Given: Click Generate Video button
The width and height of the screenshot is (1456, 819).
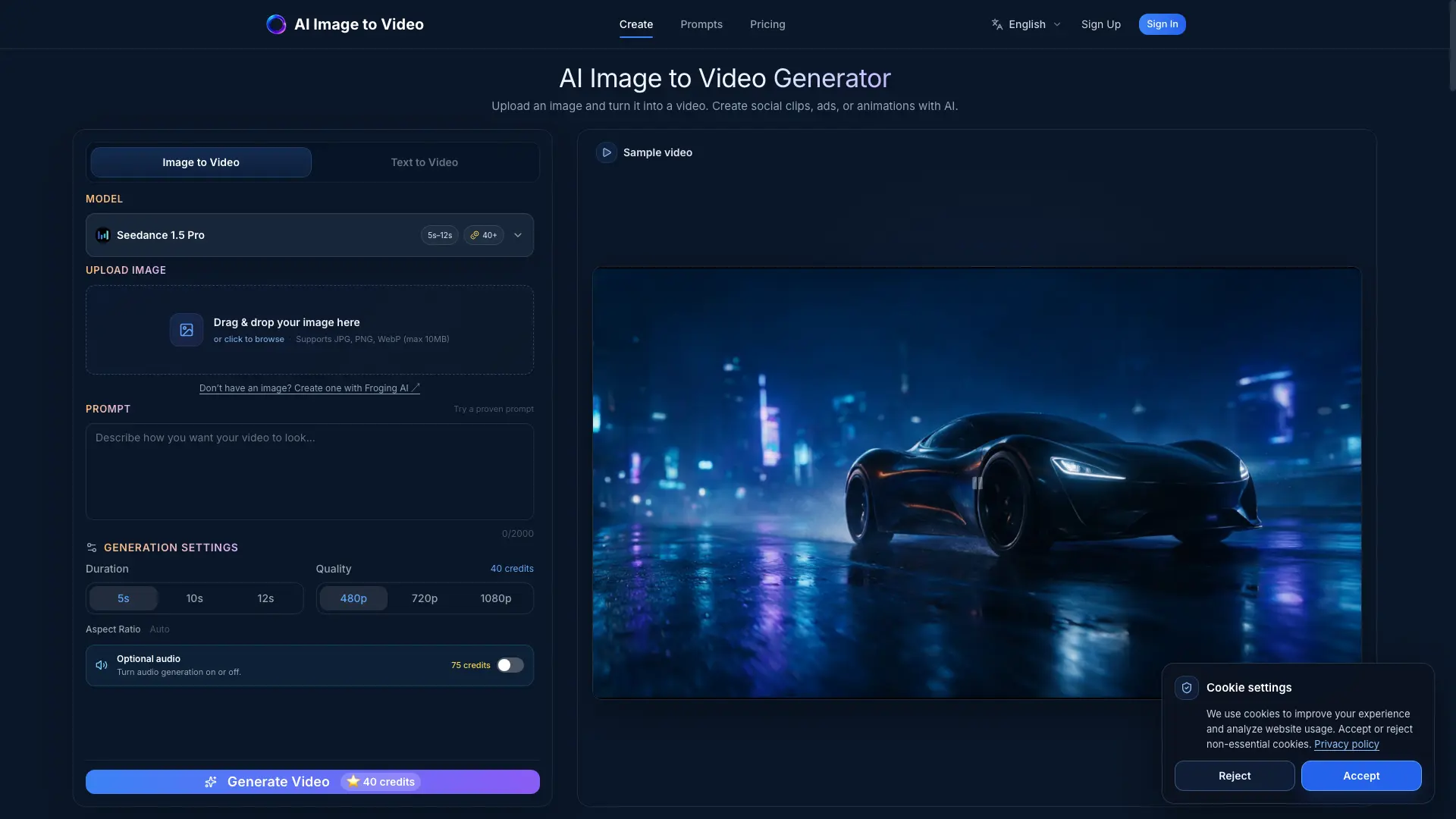Looking at the screenshot, I should [x=312, y=782].
